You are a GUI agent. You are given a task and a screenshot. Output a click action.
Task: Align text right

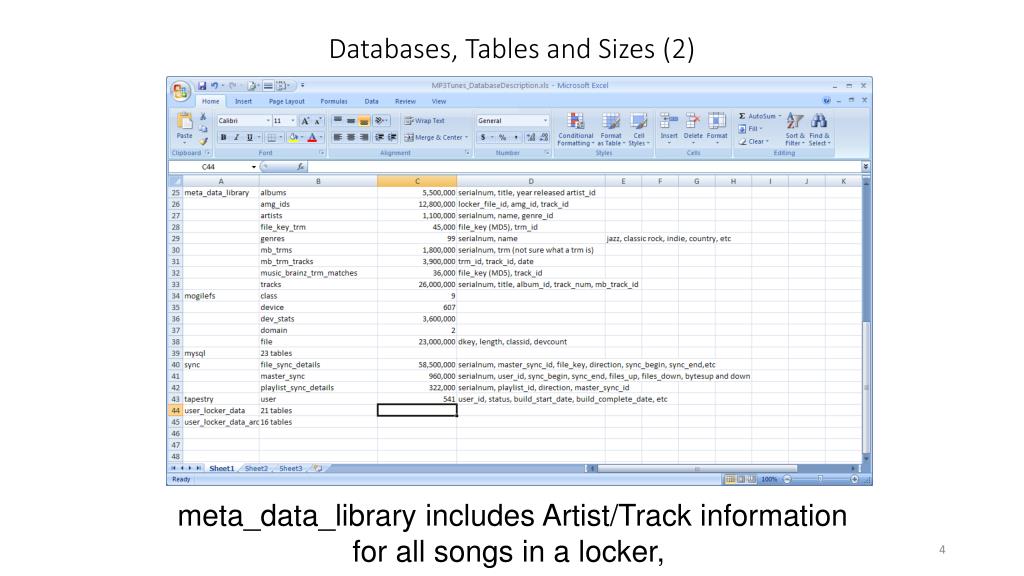(364, 137)
